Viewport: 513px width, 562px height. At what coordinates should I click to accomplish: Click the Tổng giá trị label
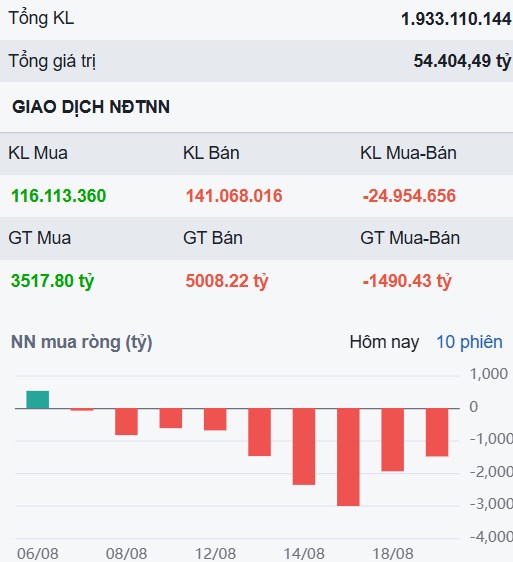pos(52,61)
